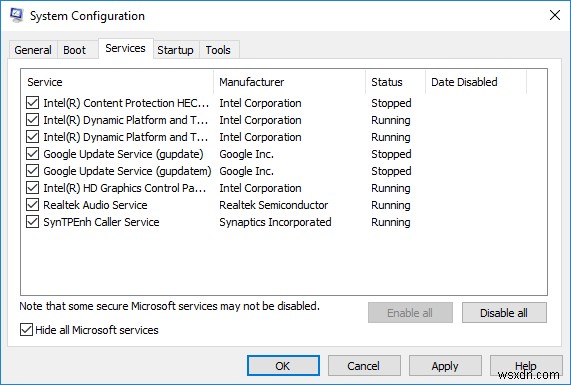Close the System Configuration window
Screen dimensions: 571x385
click(x=555, y=15)
